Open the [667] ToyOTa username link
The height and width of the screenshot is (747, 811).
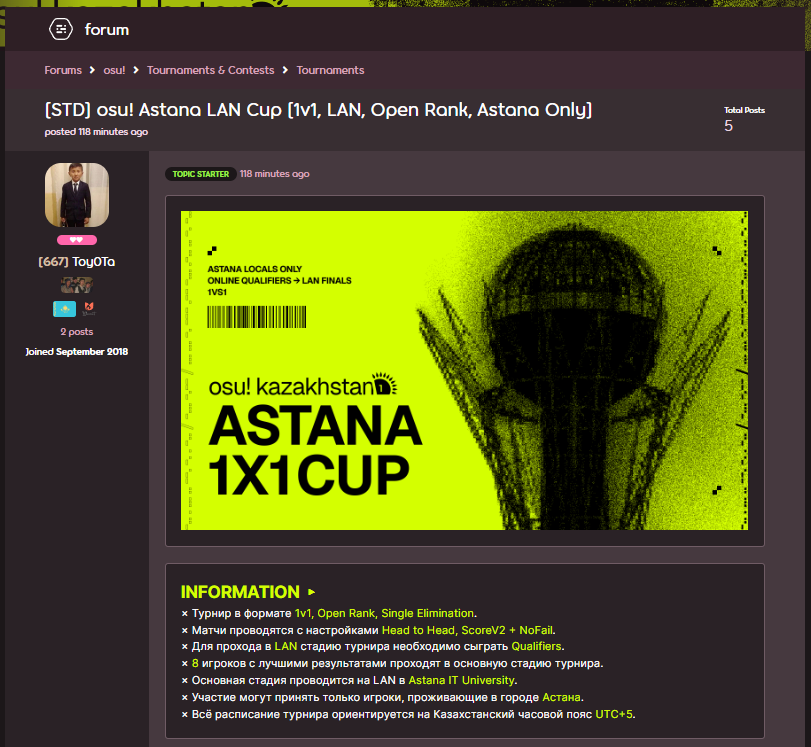point(77,262)
